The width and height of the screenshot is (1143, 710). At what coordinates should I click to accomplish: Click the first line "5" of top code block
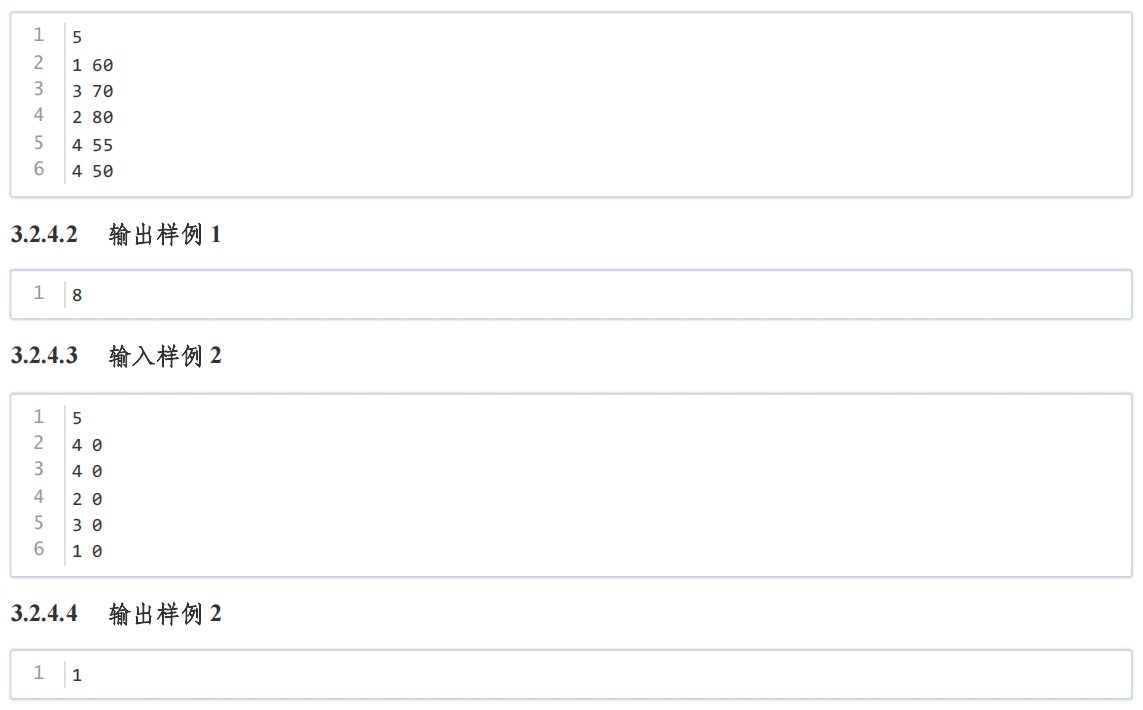(77, 37)
